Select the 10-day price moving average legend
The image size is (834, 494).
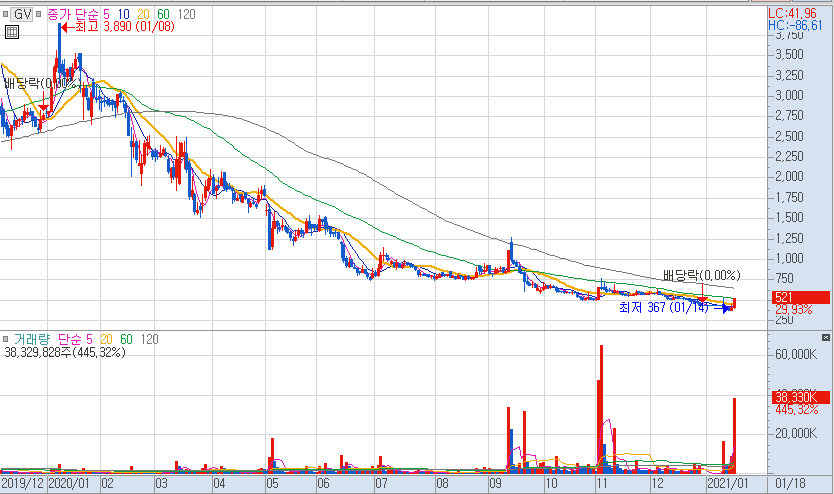pos(123,14)
